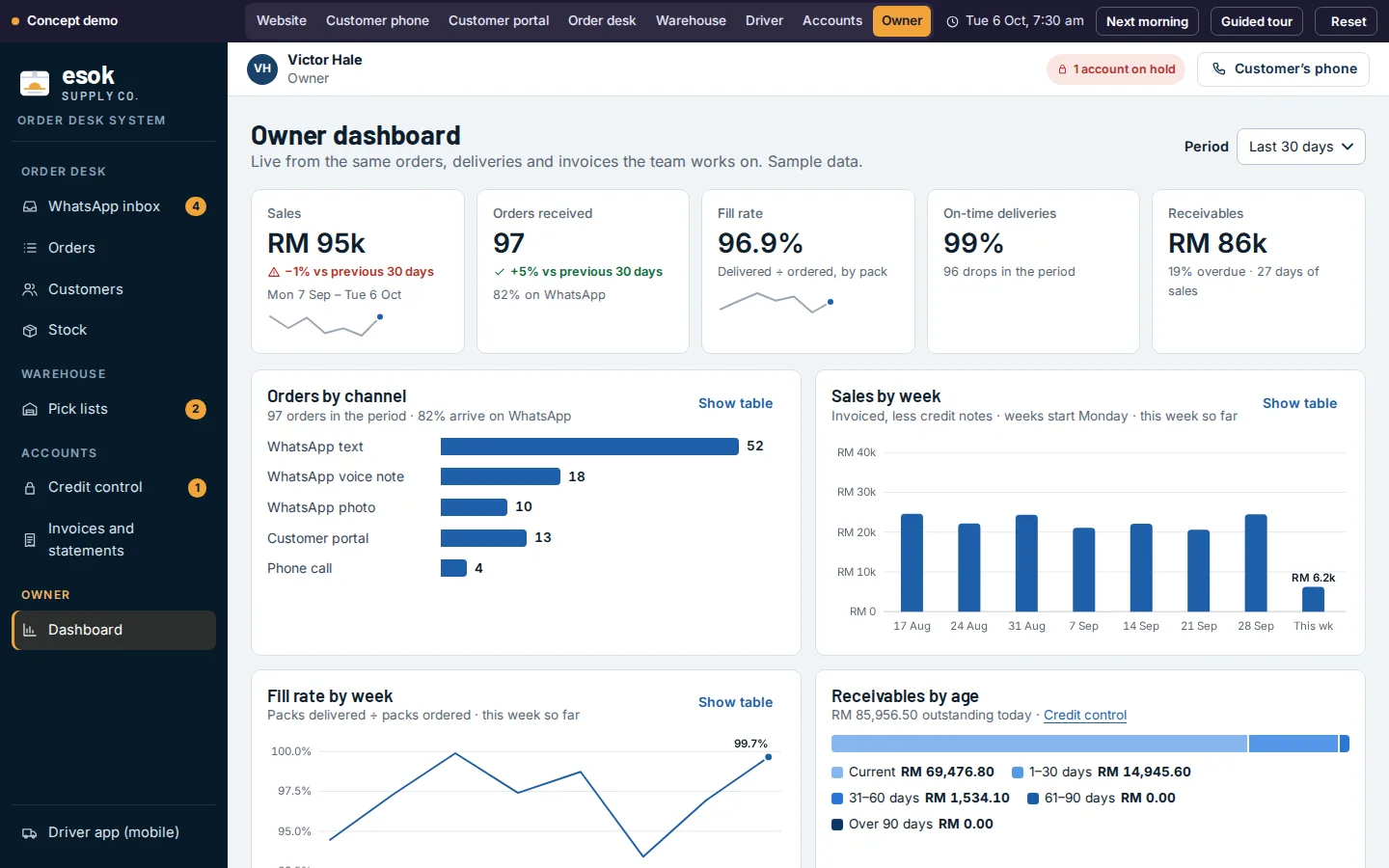Click the Phone call bar in chart
Image resolution: width=1389 pixels, height=868 pixels.
pyautogui.click(x=453, y=568)
